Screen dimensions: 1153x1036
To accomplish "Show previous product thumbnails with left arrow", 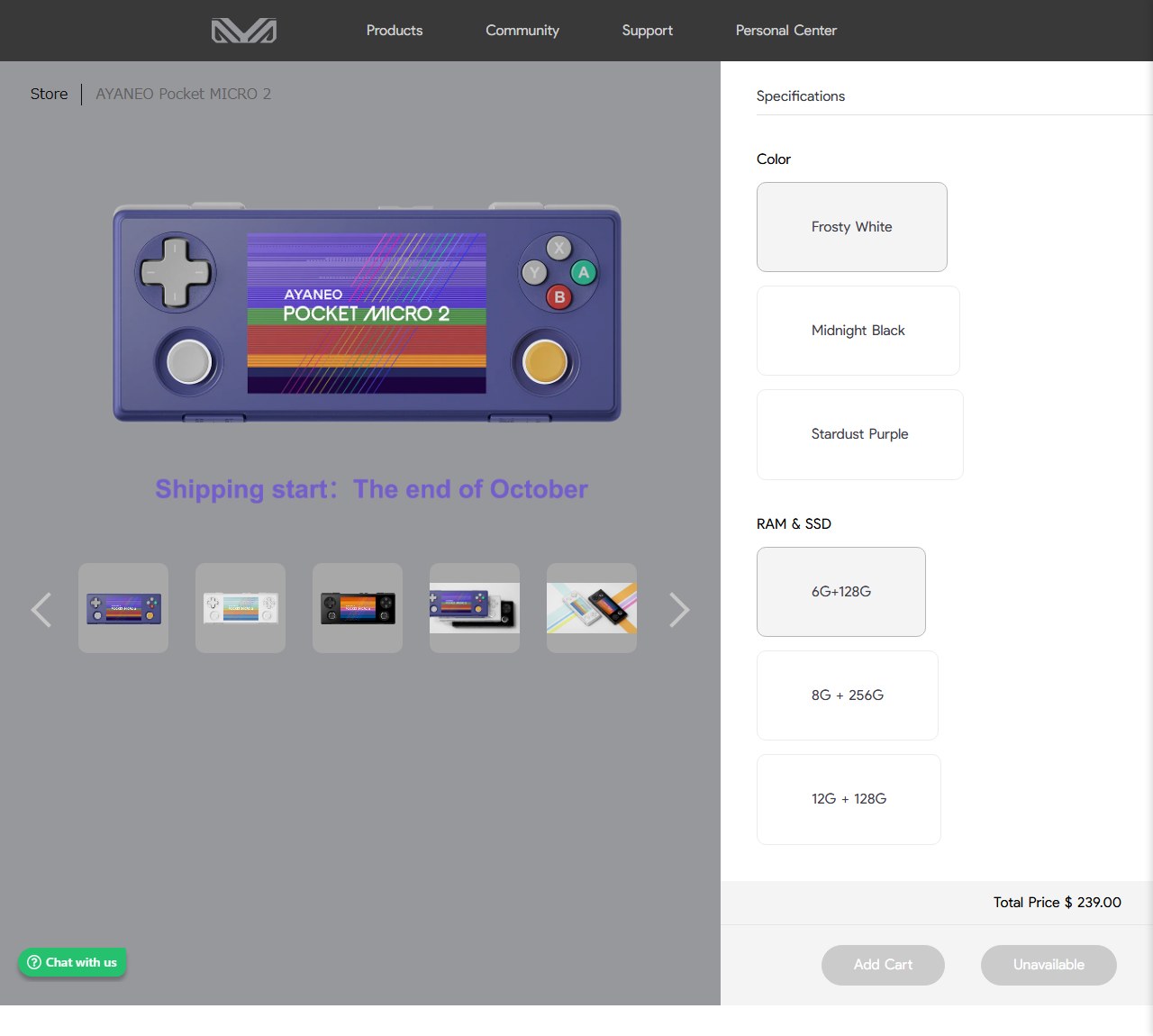I will point(41,609).
